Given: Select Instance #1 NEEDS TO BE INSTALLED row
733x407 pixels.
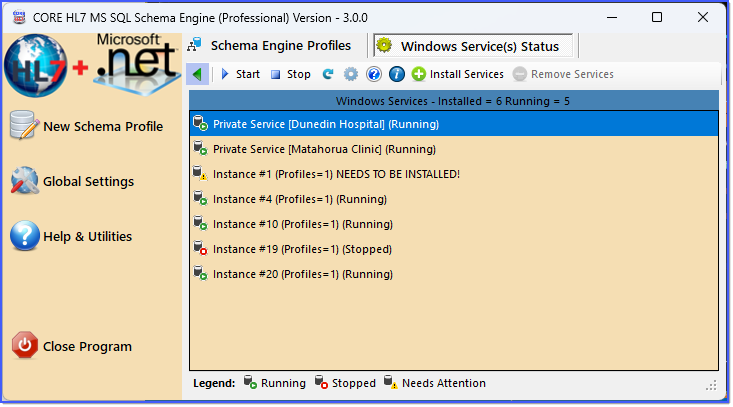Looking at the screenshot, I should pyautogui.click(x=454, y=174).
